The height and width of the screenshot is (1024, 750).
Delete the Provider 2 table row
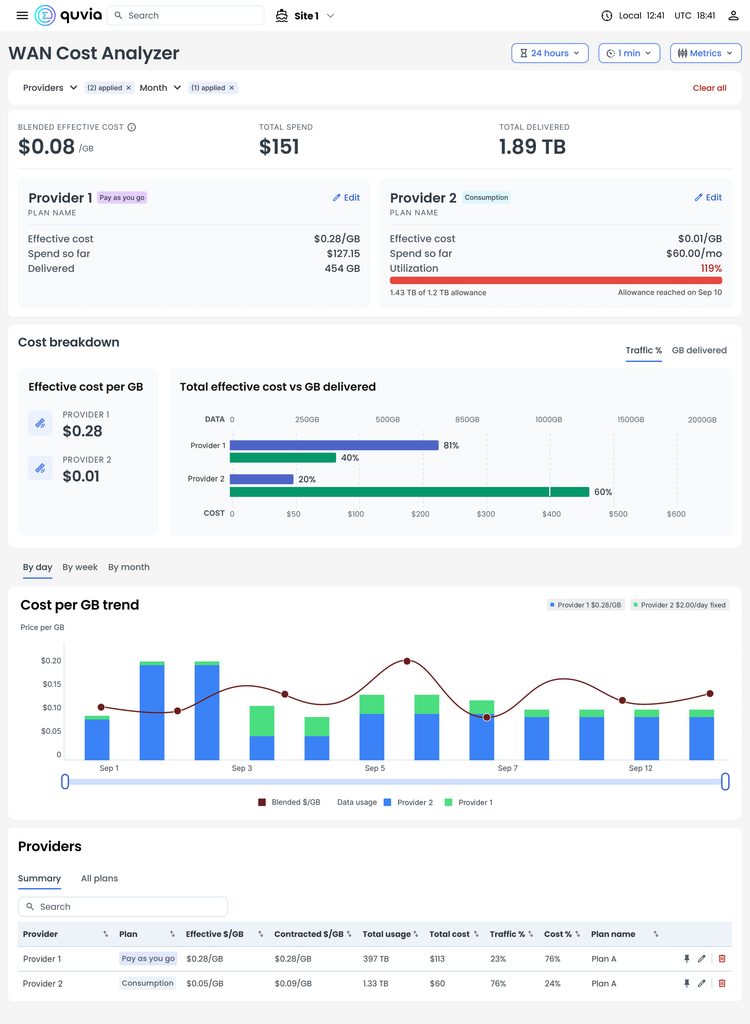tap(722, 984)
